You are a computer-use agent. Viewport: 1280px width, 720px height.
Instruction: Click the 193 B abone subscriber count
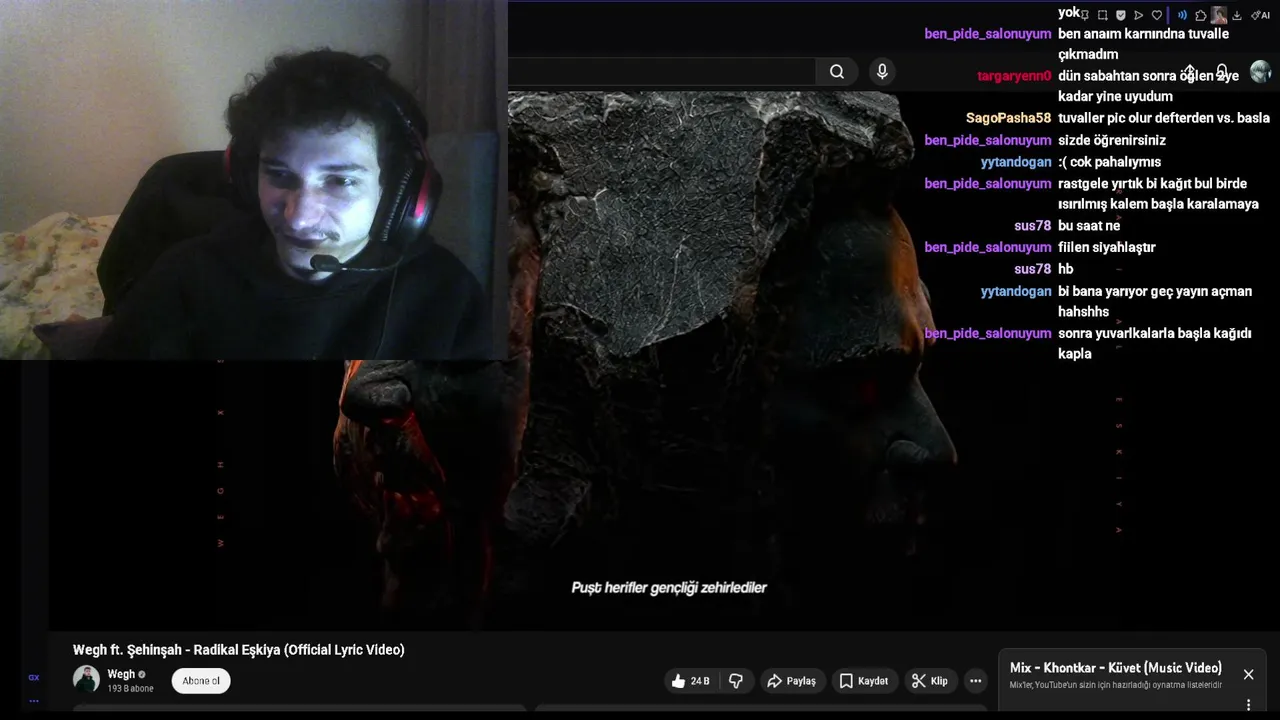(x=130, y=689)
